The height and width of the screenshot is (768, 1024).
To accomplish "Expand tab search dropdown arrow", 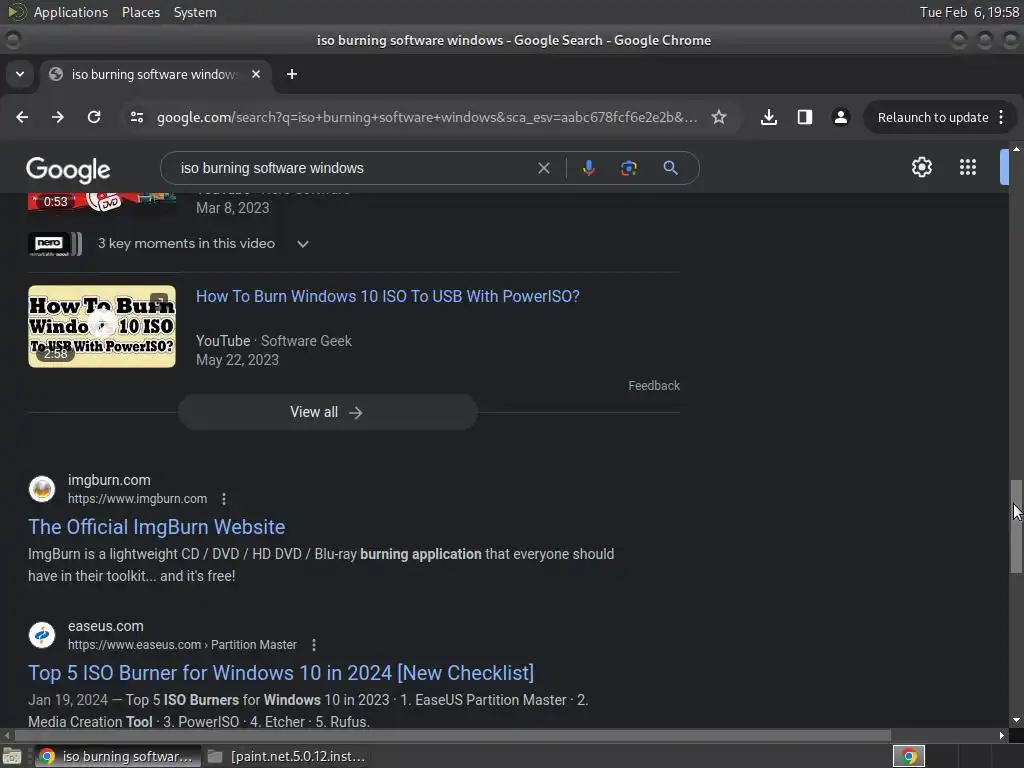I will 20,74.
